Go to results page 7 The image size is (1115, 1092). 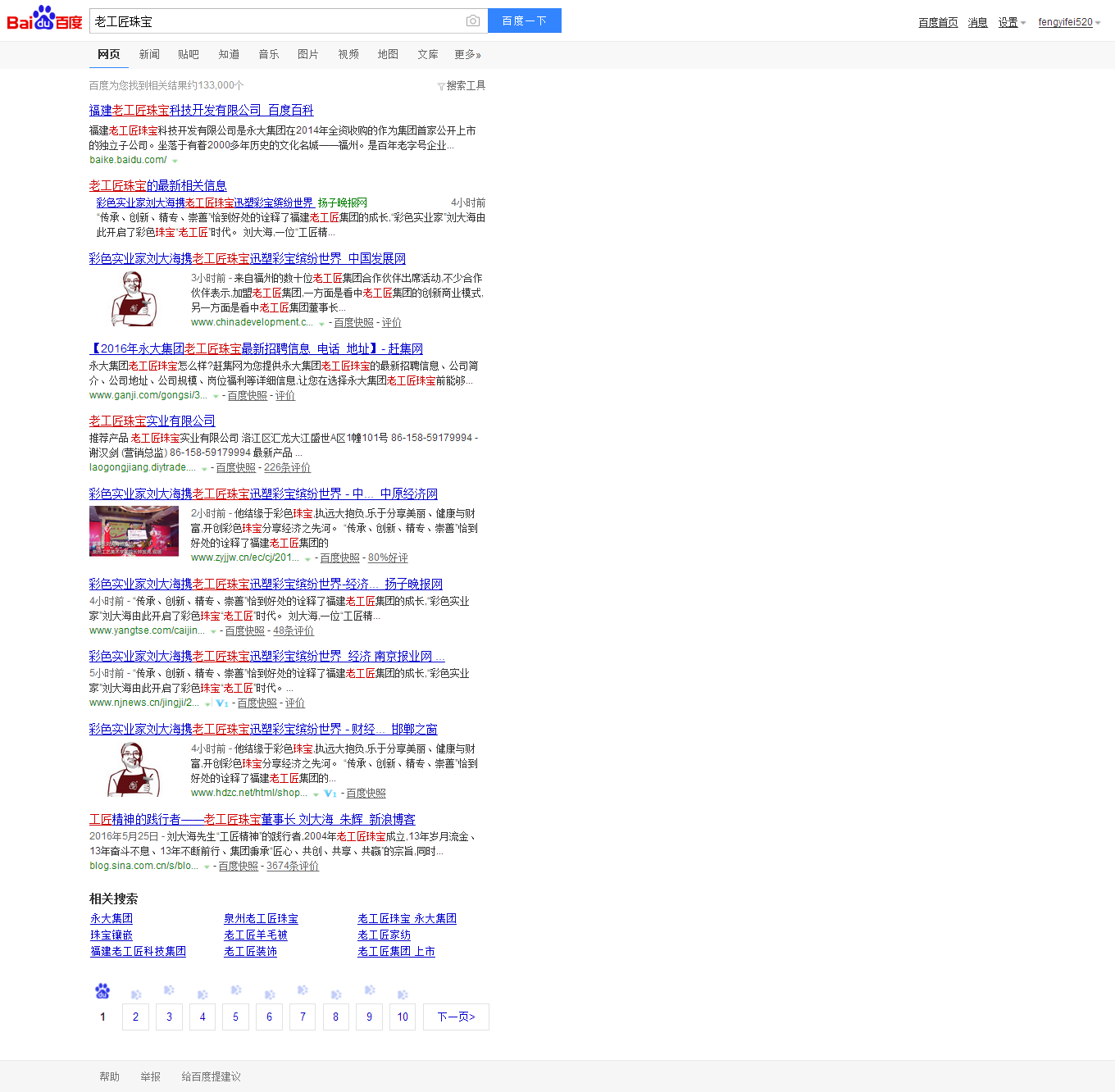click(303, 1017)
